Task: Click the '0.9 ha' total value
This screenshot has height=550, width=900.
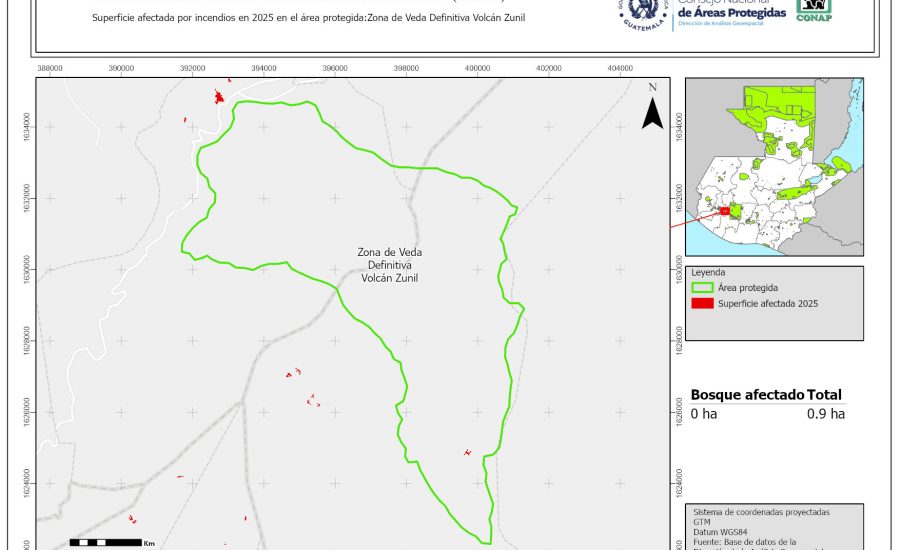Action: 825,413
